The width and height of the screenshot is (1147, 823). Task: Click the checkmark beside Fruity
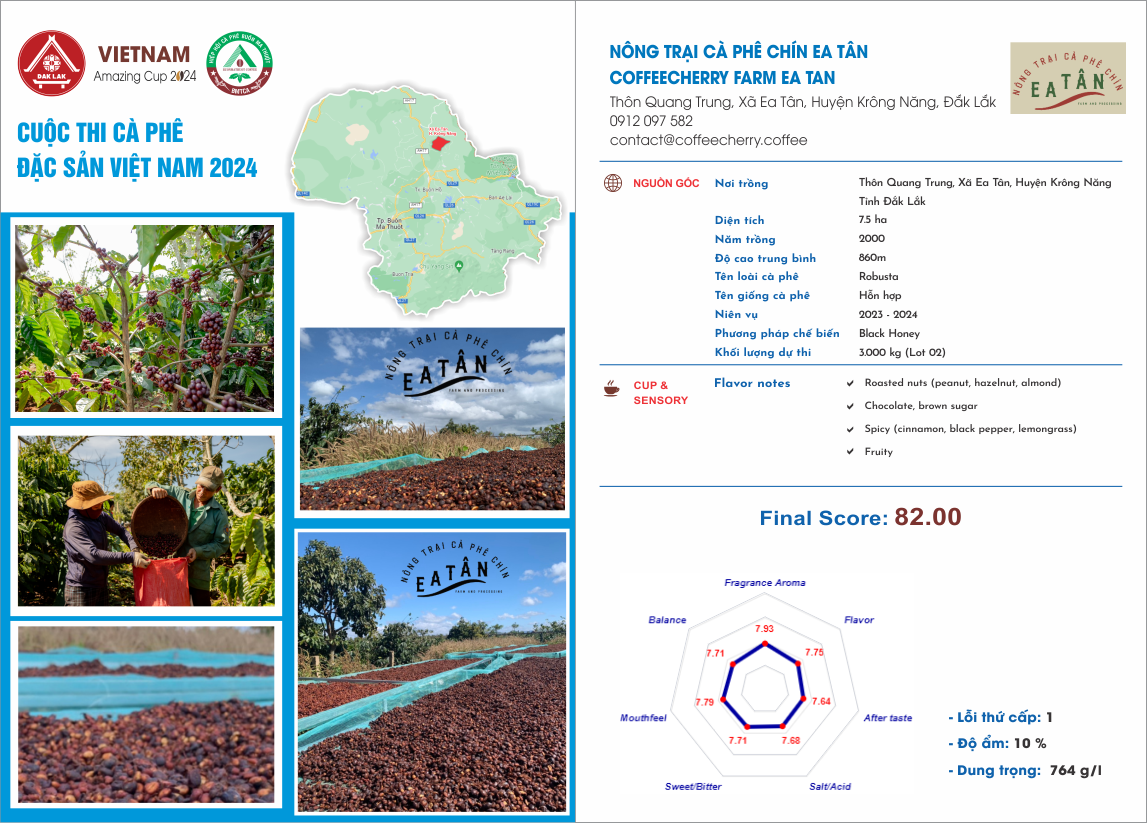pos(850,452)
